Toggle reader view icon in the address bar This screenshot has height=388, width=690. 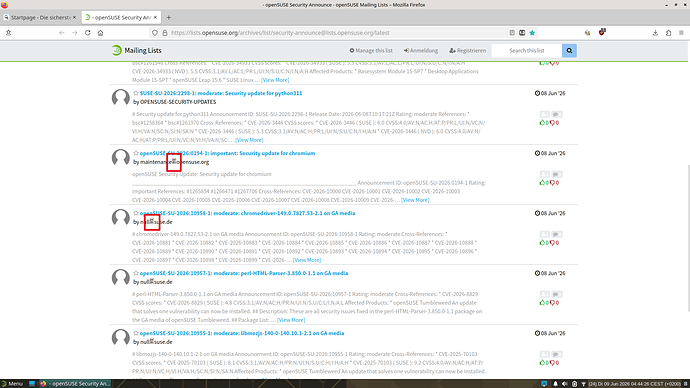point(512,33)
